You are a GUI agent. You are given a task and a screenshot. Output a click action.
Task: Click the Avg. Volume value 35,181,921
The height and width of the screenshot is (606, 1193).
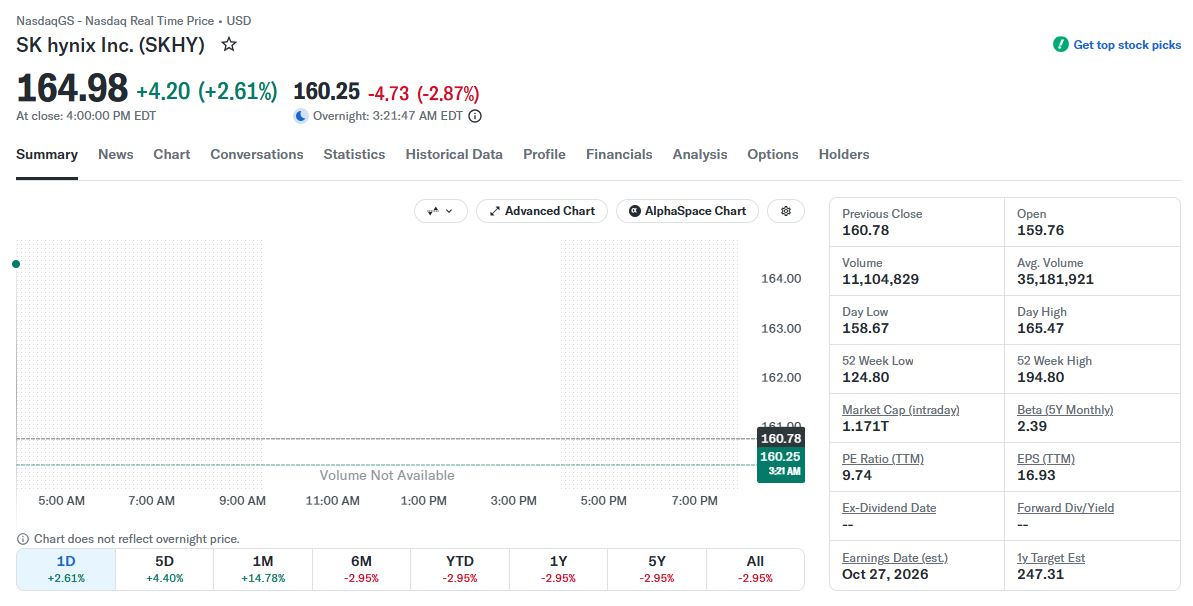tap(1055, 279)
